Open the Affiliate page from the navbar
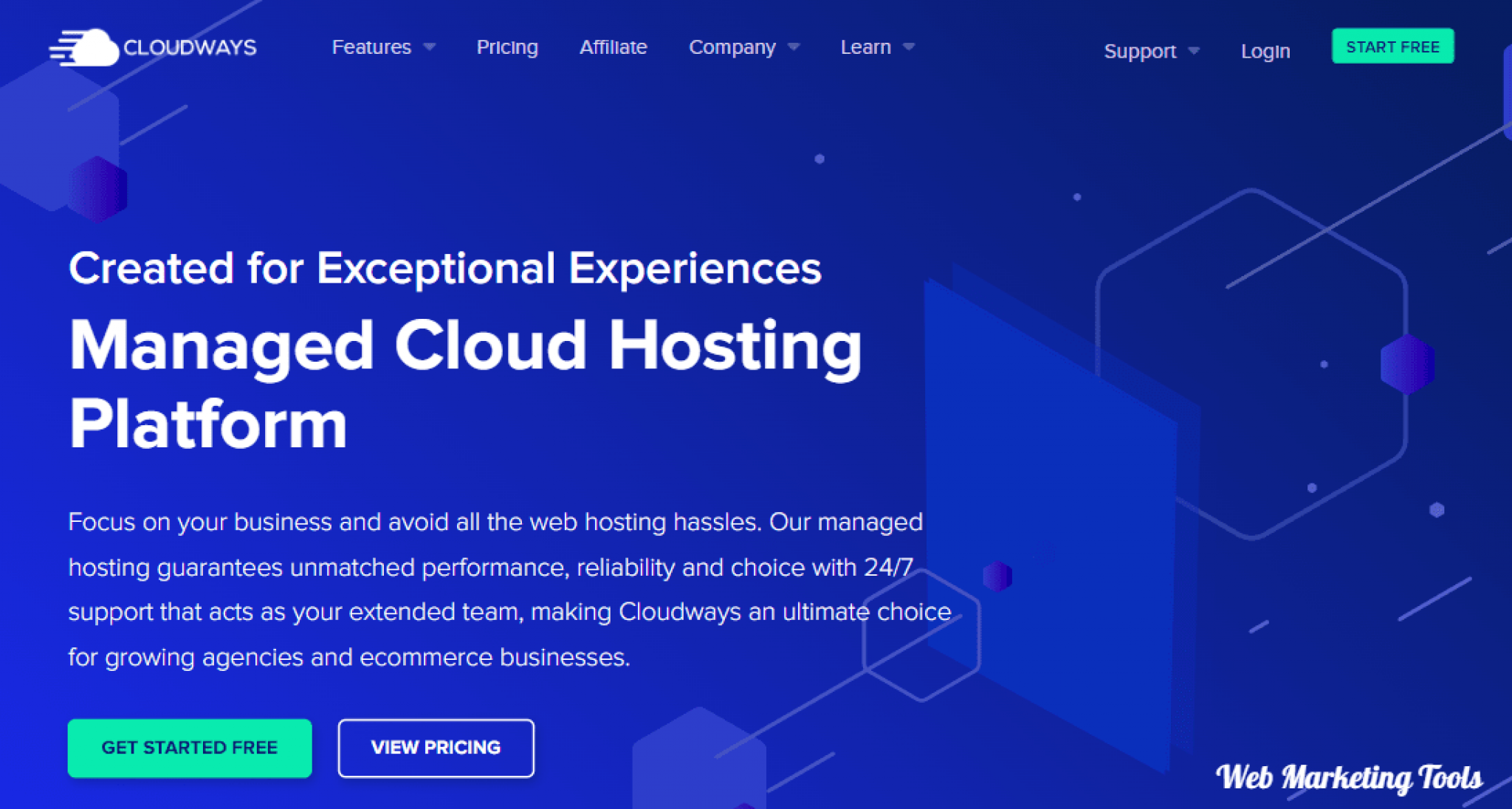The width and height of the screenshot is (1512, 809). coord(613,47)
